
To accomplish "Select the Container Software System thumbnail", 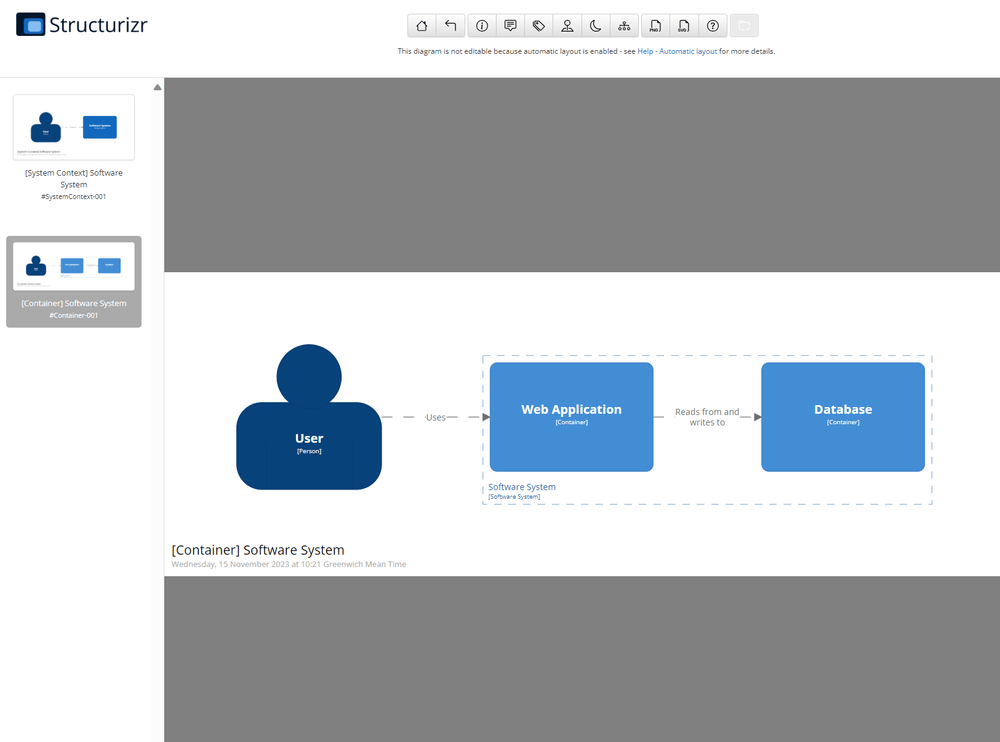I will (x=73, y=267).
